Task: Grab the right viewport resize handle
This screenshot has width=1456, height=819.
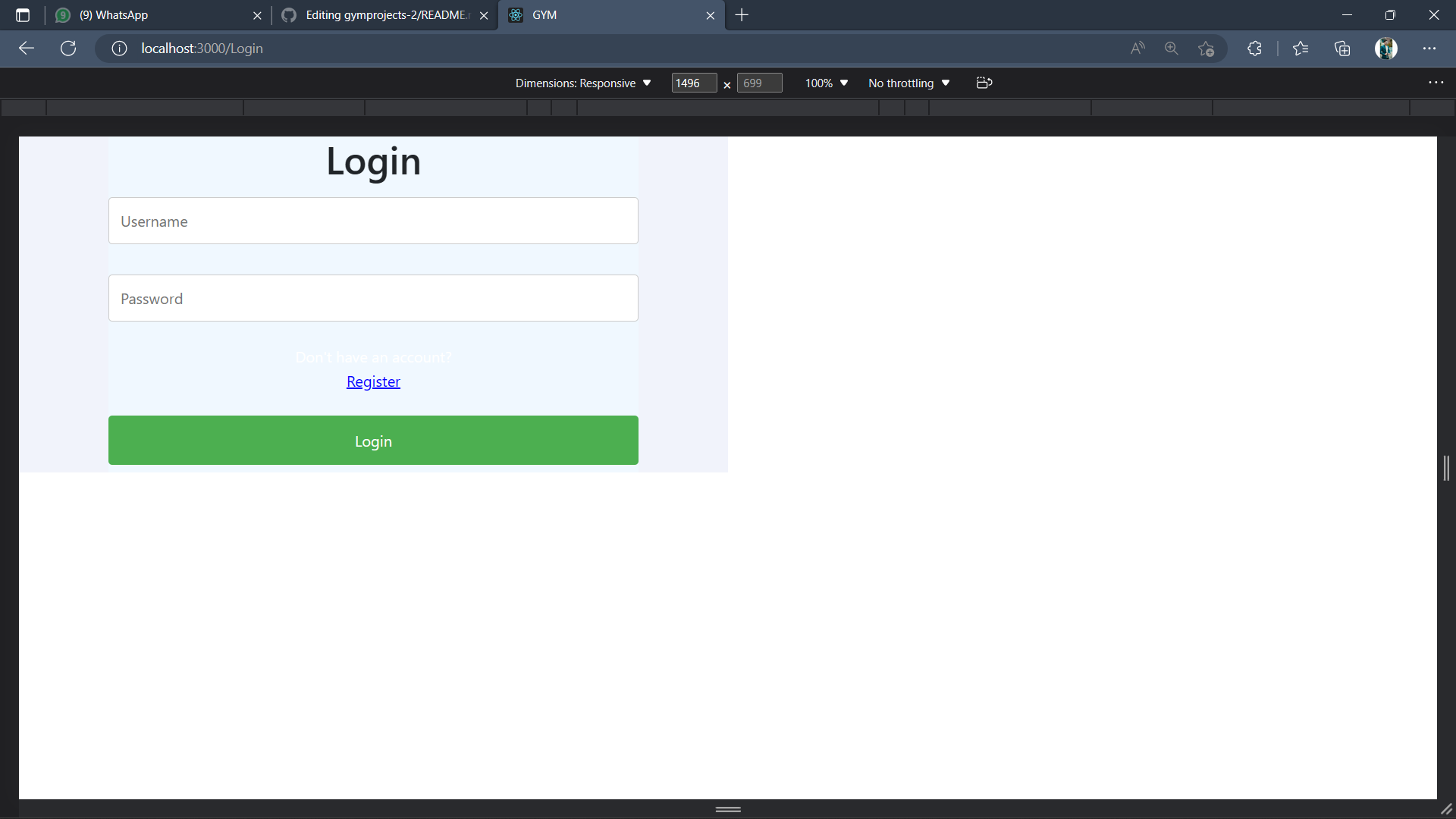Action: click(1446, 468)
